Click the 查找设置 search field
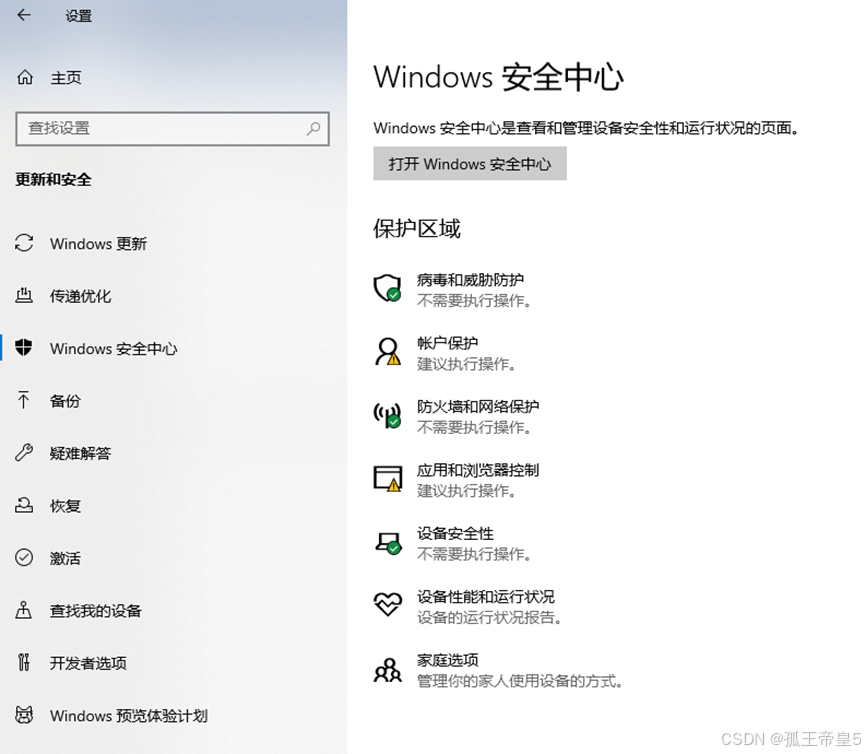 [x=173, y=129]
